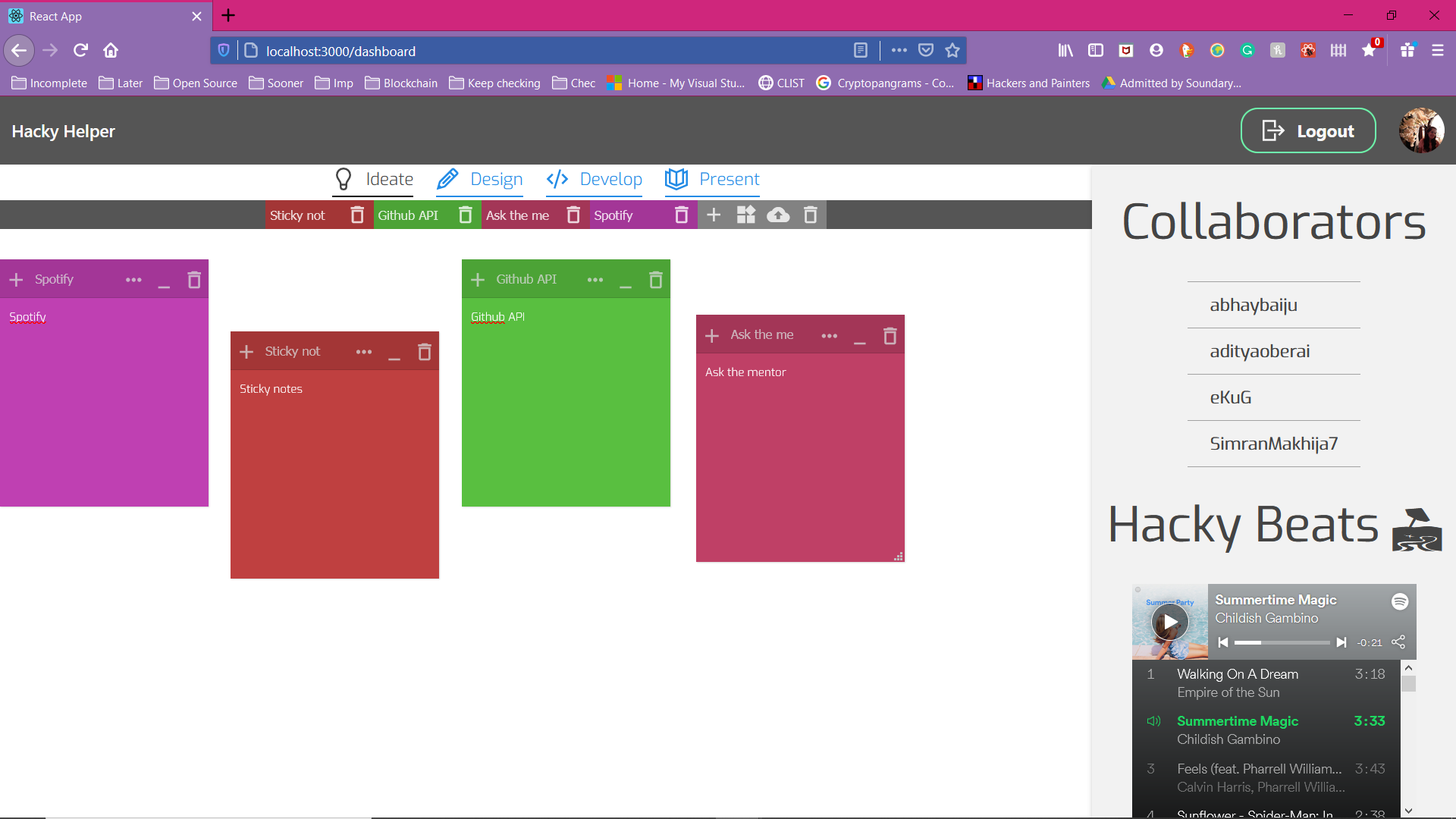Delete the Sticky not tab in the toolbar
The image size is (1456, 819).
tap(357, 215)
